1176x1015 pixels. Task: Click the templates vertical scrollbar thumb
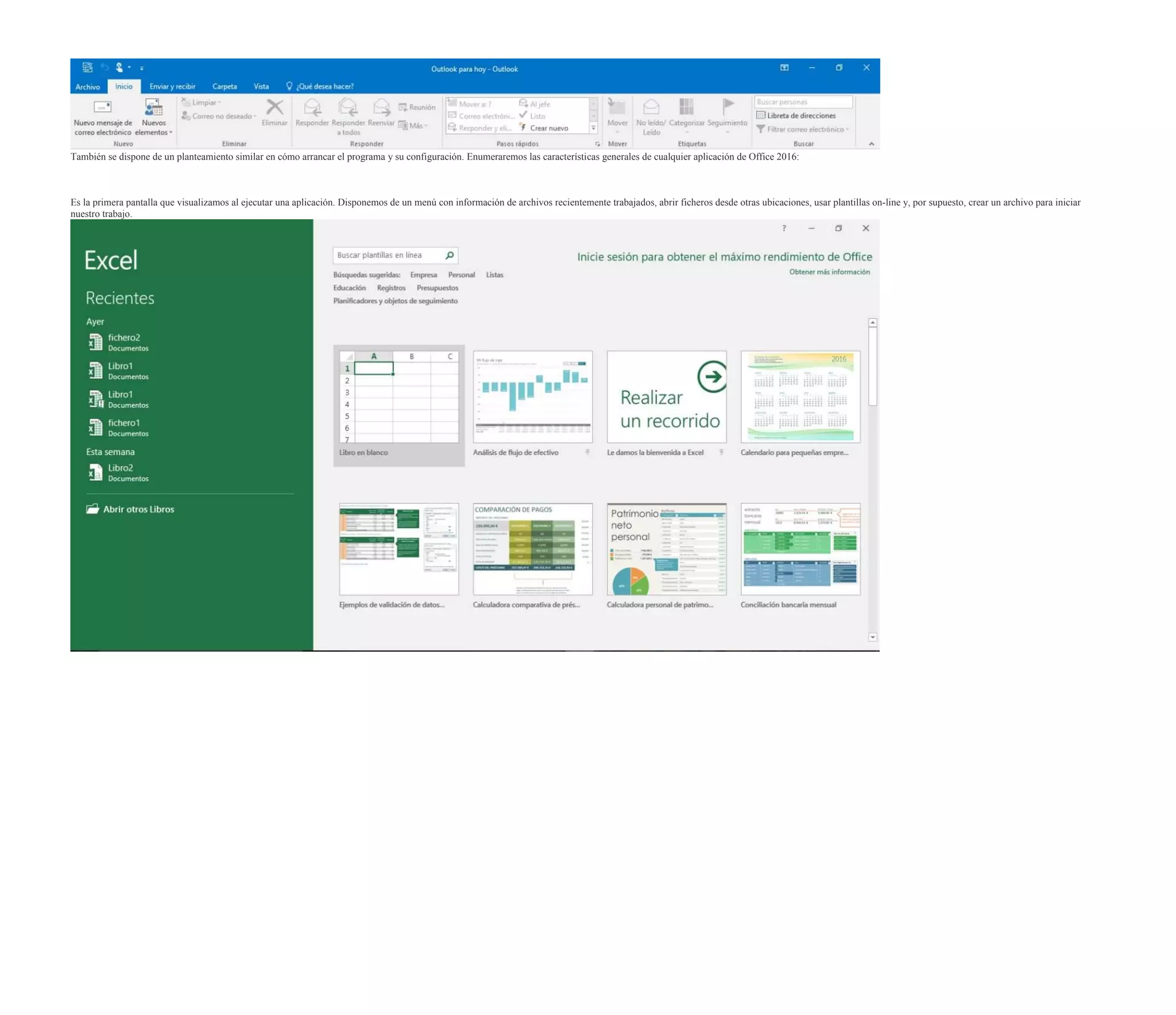click(x=872, y=367)
